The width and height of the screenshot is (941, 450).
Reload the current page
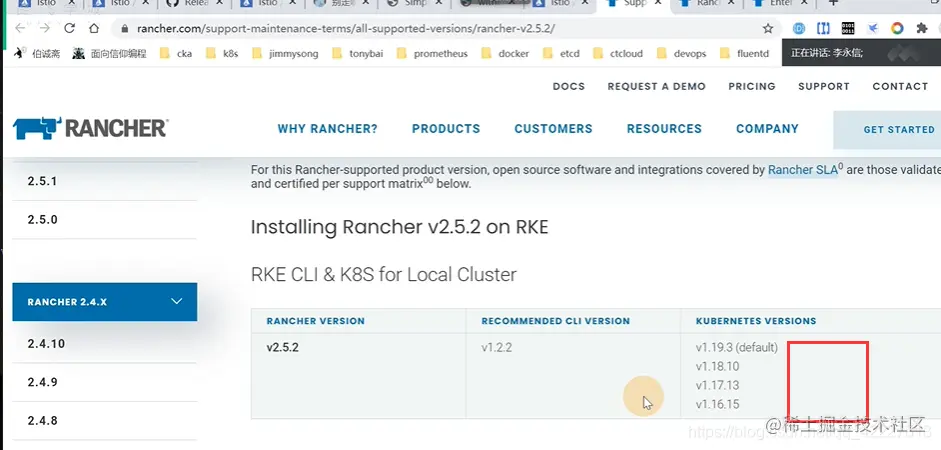[x=69, y=28]
